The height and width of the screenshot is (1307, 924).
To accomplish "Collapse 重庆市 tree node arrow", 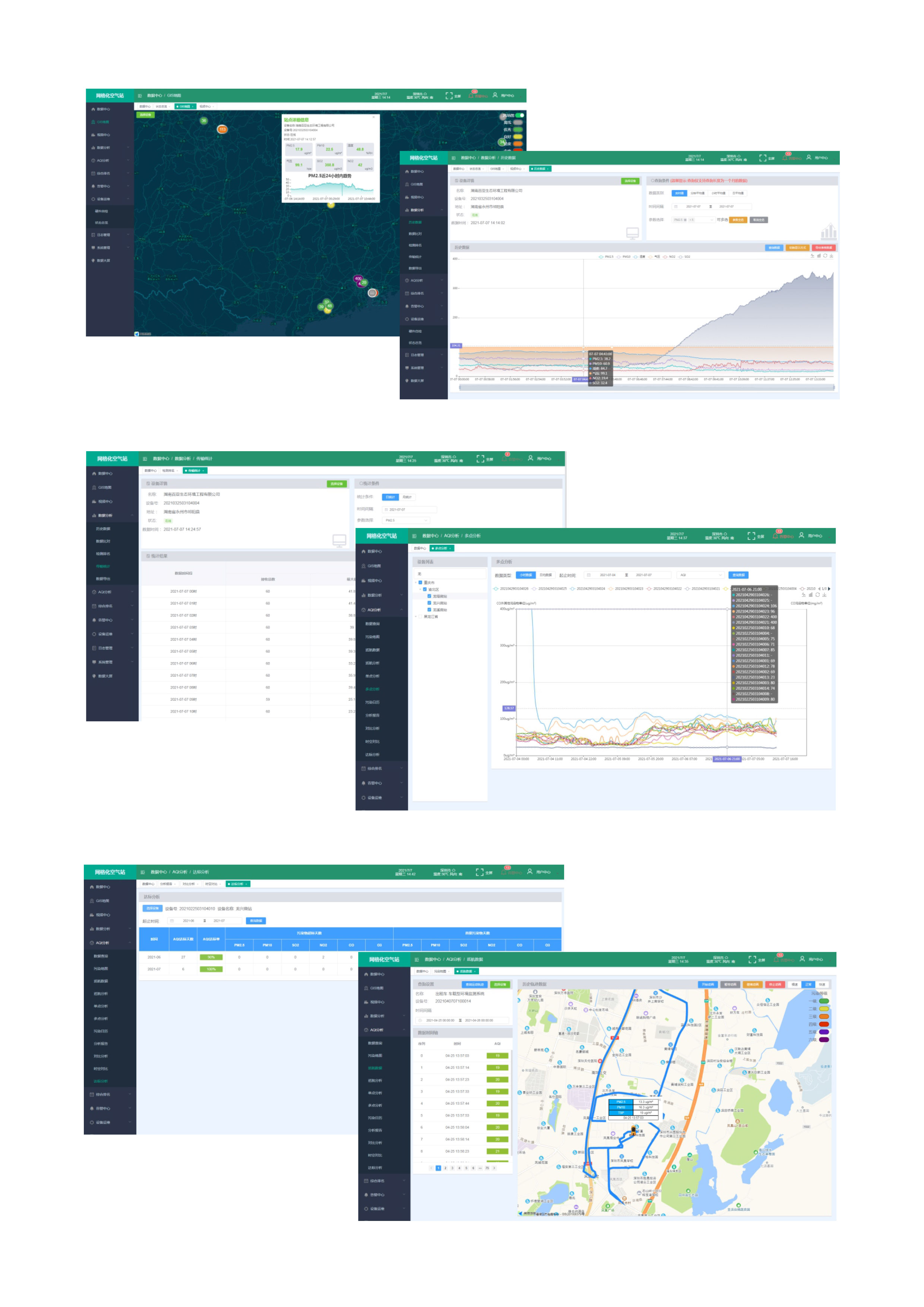I will (415, 582).
